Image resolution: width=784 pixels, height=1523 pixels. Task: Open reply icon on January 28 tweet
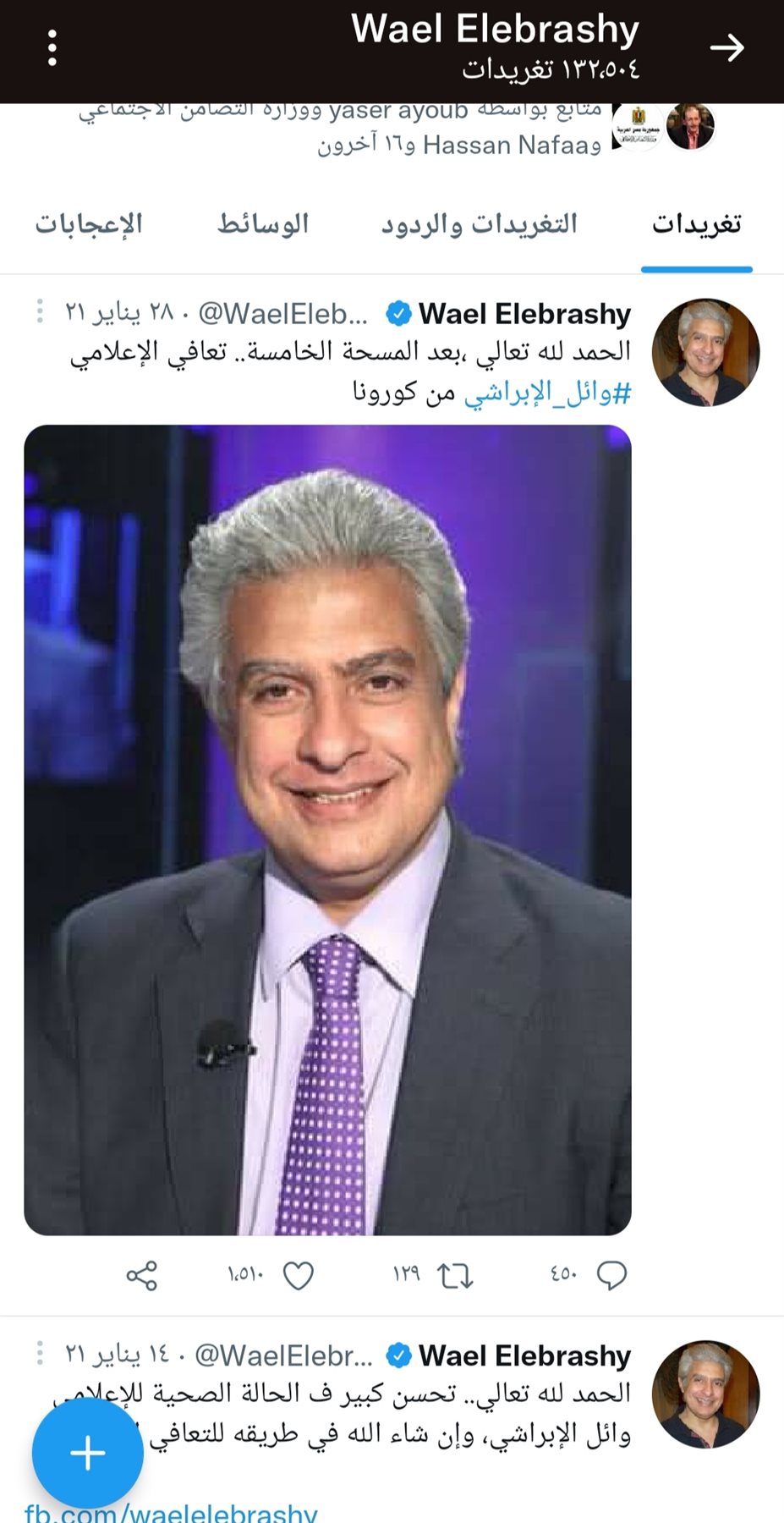[x=611, y=1275]
